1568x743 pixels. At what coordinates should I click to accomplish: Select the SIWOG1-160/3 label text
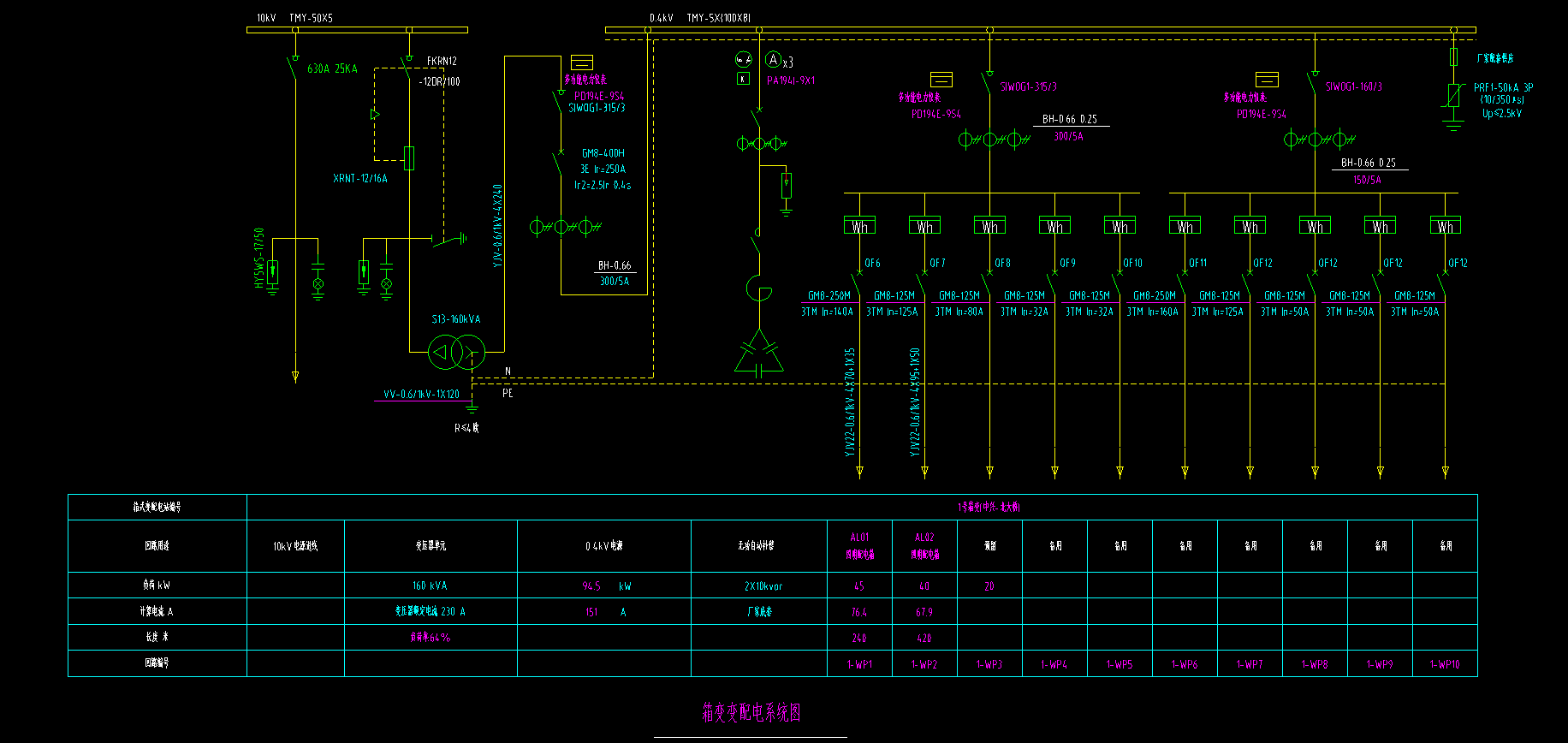1353,86
